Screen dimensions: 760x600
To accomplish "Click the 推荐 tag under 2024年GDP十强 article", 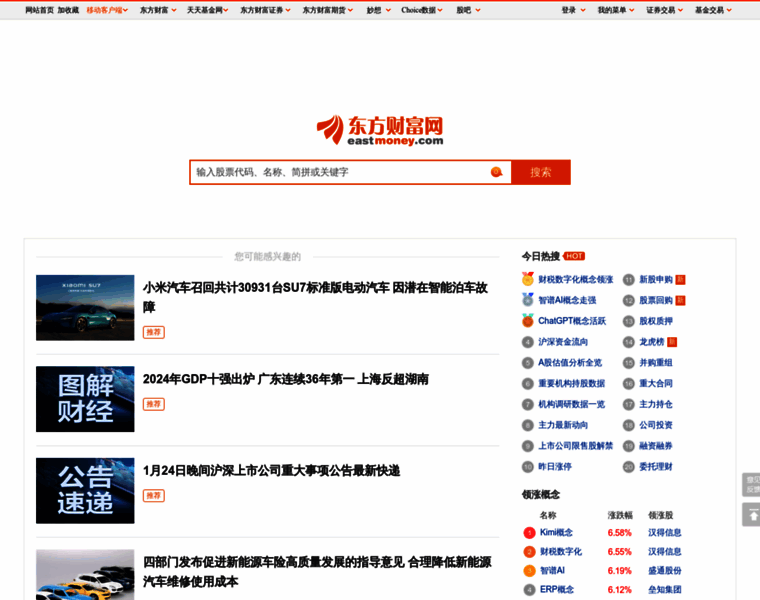I will click(154, 404).
